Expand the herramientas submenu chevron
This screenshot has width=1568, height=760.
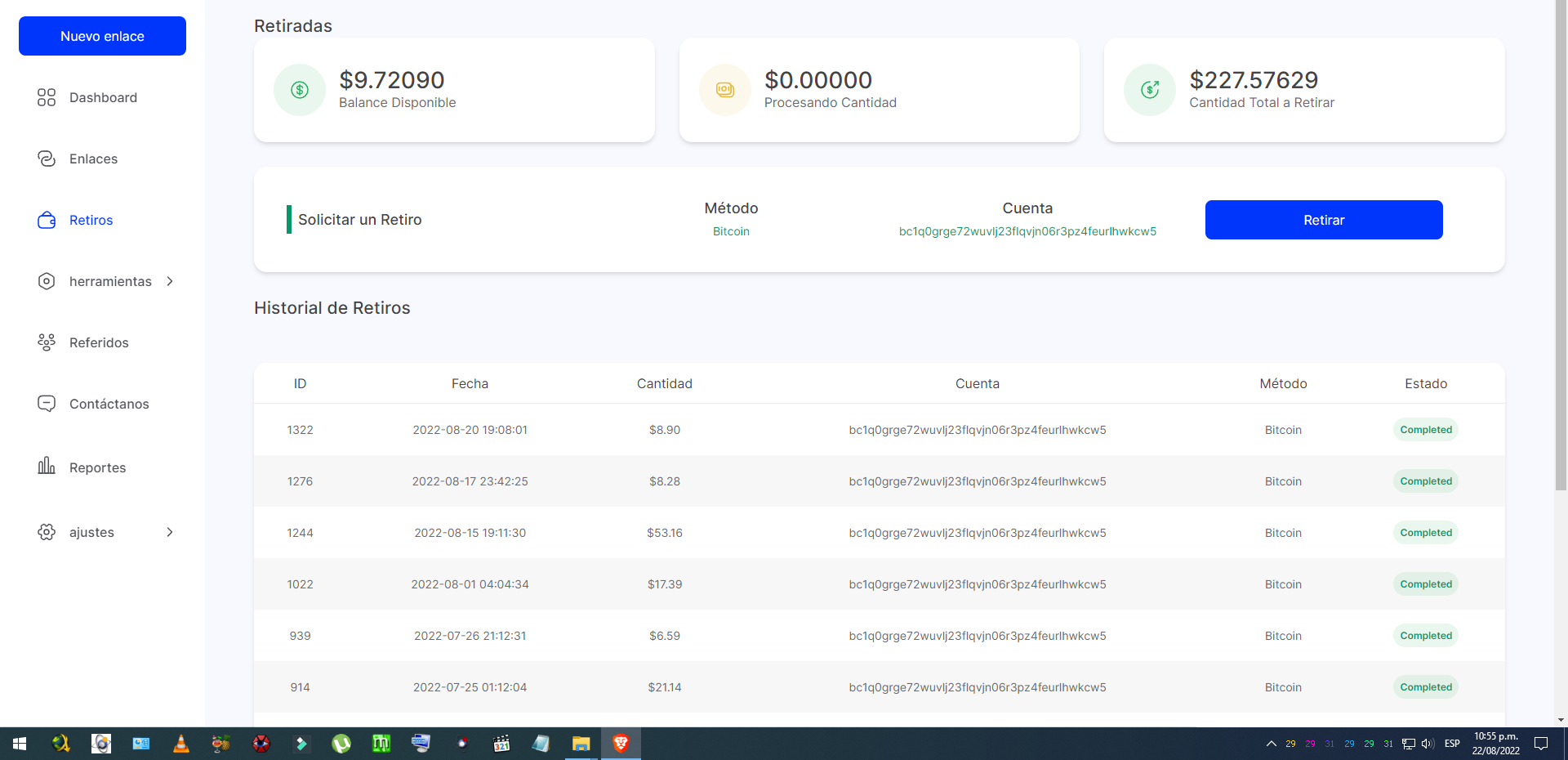[x=170, y=281]
